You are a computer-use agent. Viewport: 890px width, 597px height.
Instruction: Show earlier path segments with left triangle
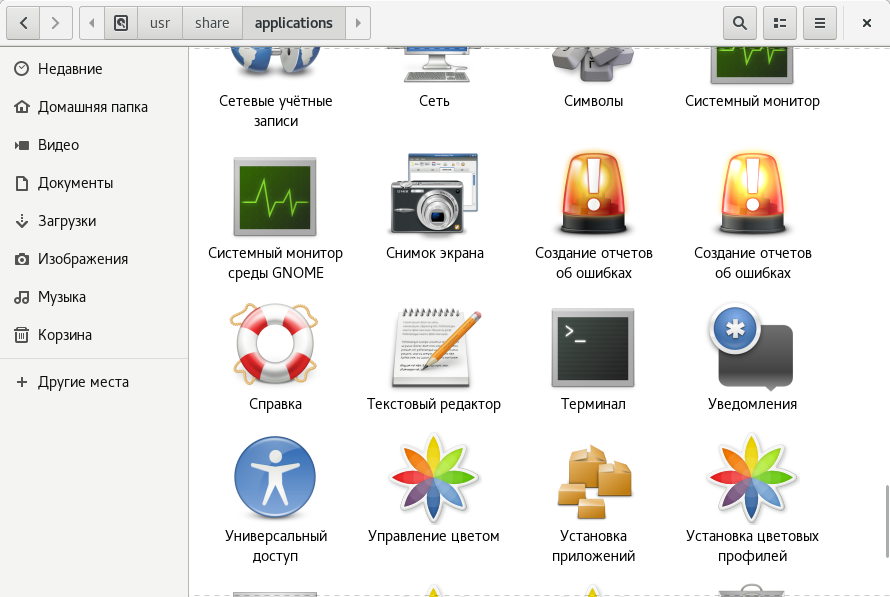(x=92, y=23)
